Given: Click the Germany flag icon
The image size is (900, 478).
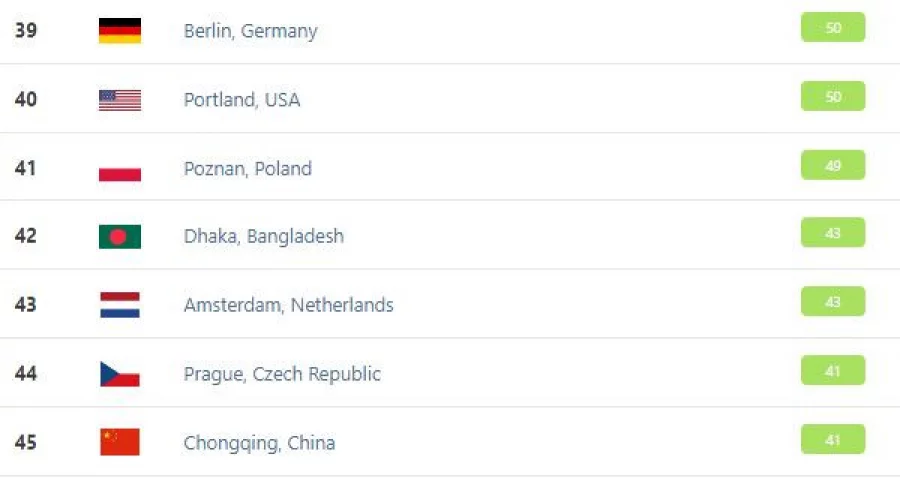Looking at the screenshot, I should click(120, 30).
